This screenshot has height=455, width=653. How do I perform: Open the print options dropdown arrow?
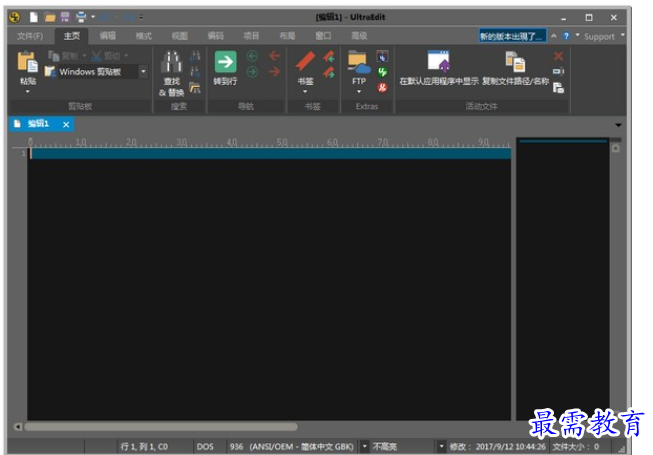pos(93,17)
